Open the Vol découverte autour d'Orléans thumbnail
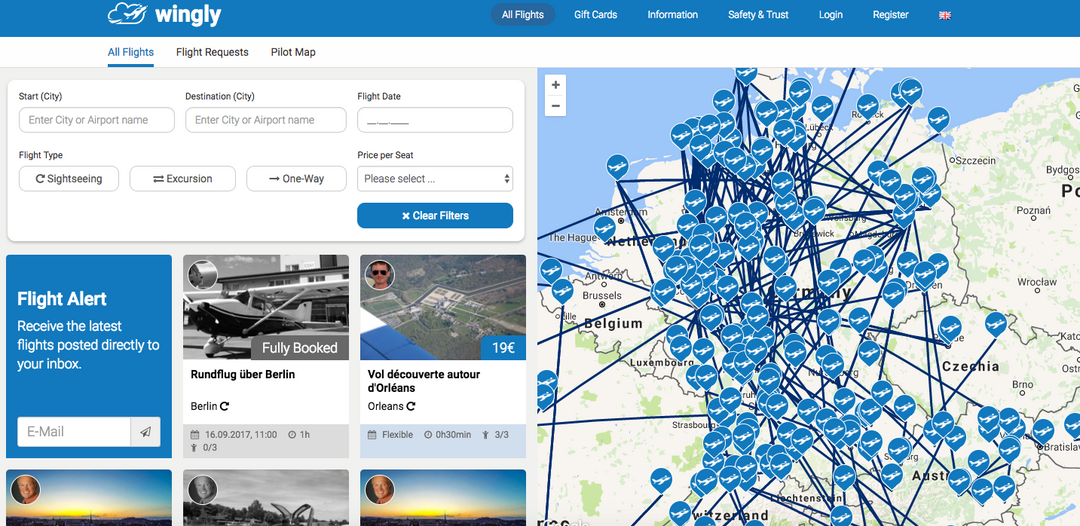1080x526 pixels. [443, 307]
